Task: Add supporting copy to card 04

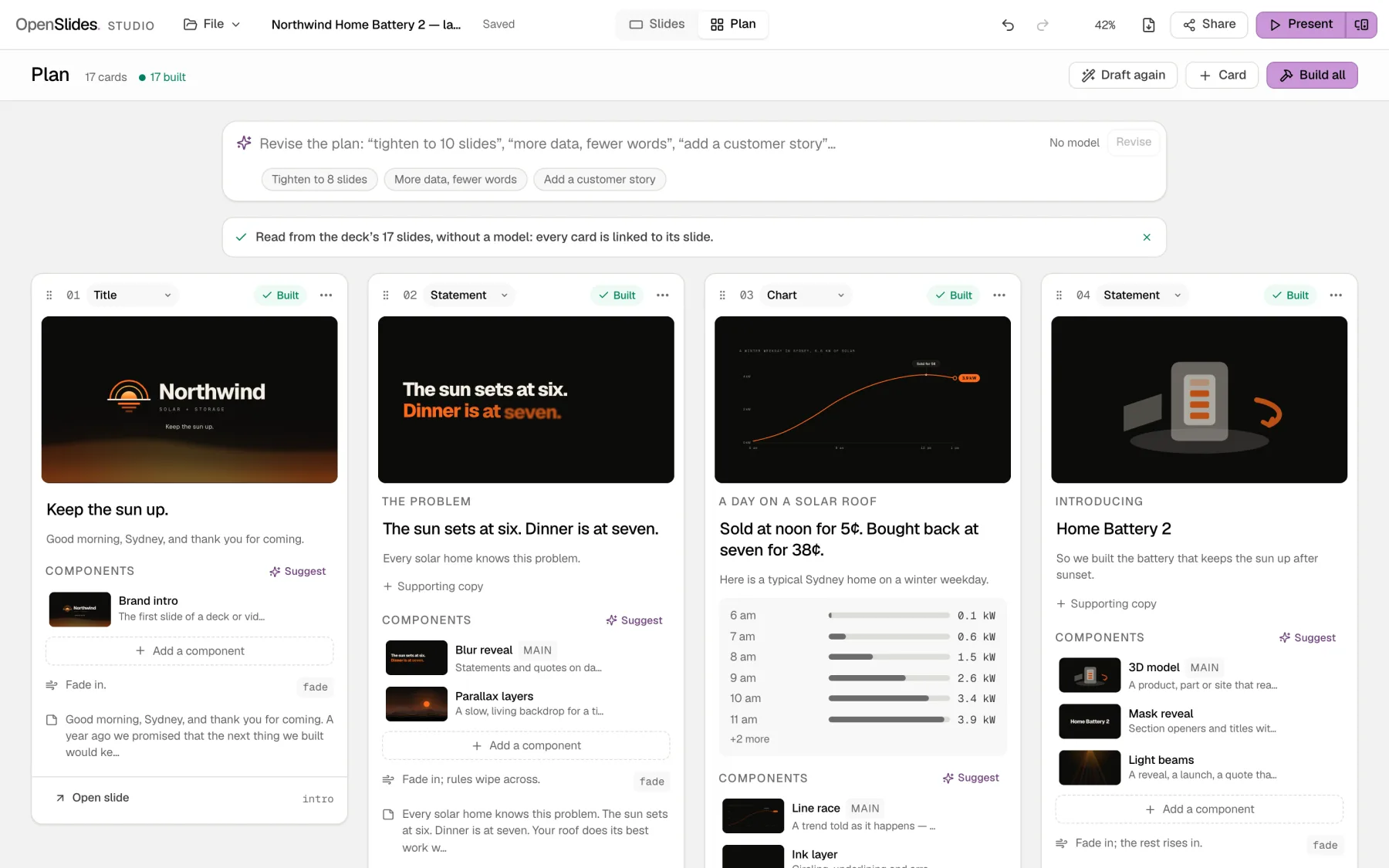Action: 1107,604
